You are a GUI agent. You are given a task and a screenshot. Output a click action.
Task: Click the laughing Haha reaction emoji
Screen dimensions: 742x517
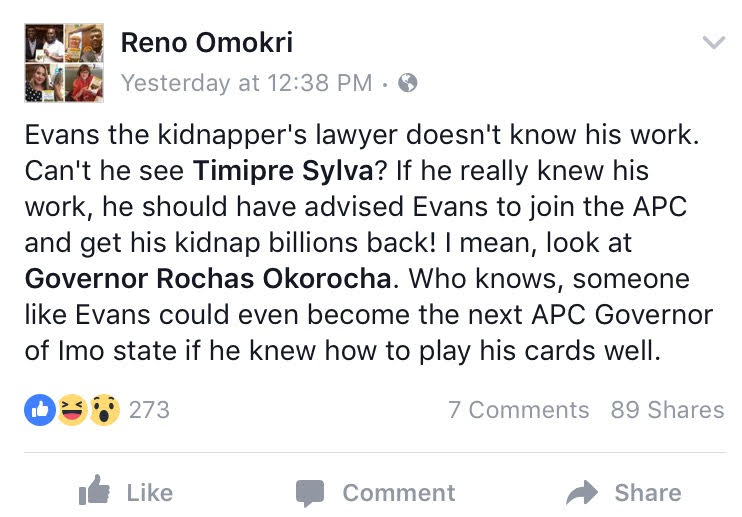click(x=72, y=410)
